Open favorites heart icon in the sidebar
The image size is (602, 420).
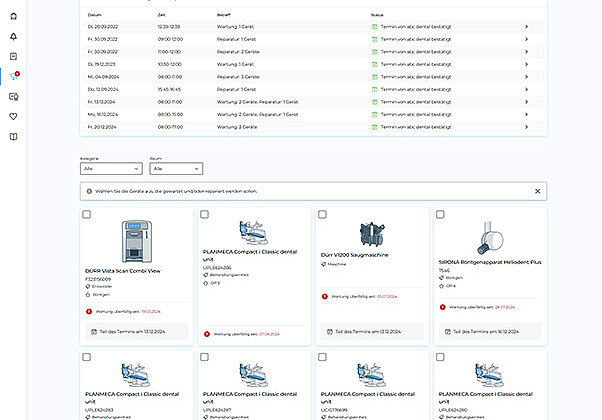[x=13, y=116]
